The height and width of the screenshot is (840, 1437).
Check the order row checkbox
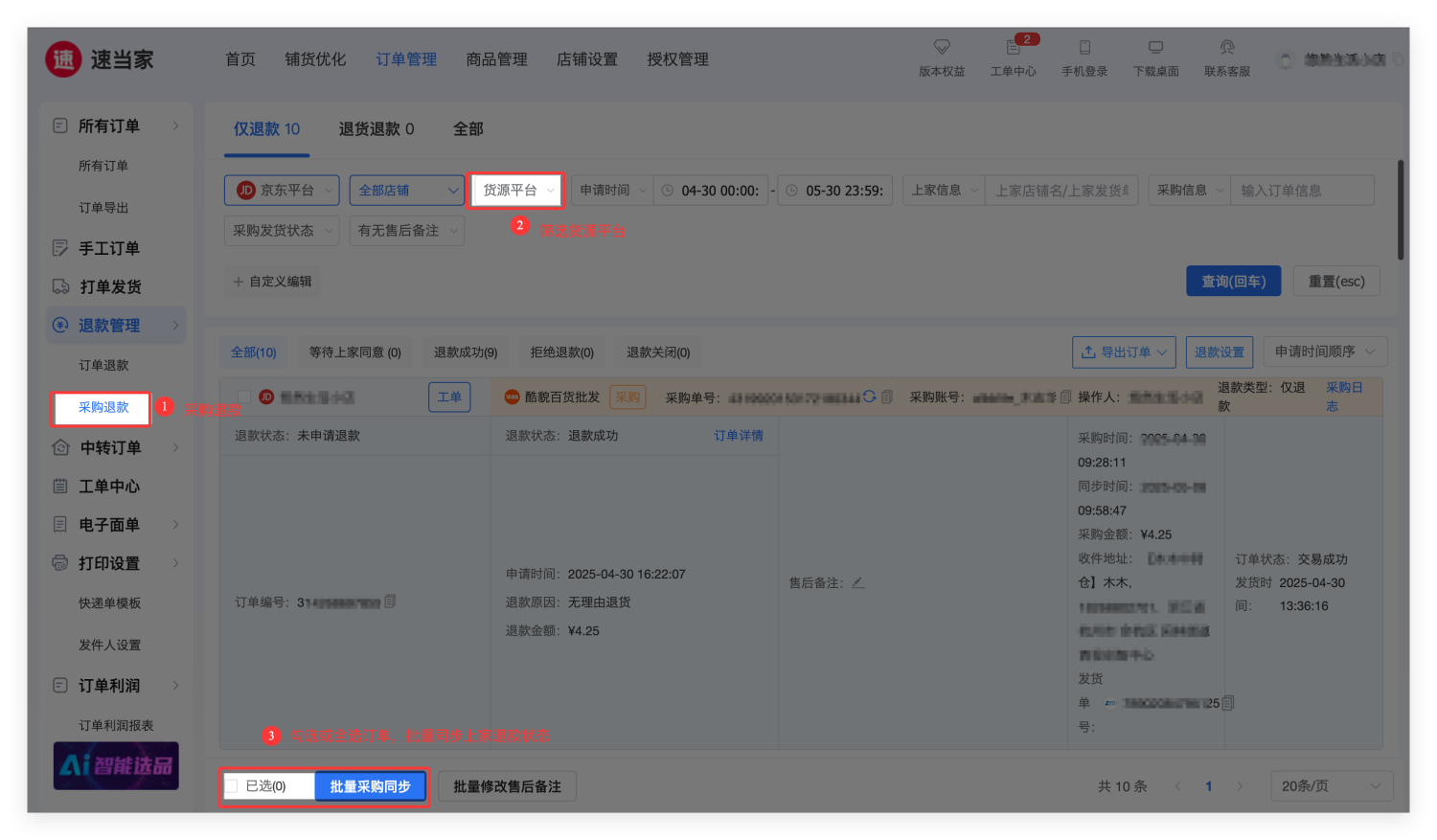[244, 397]
